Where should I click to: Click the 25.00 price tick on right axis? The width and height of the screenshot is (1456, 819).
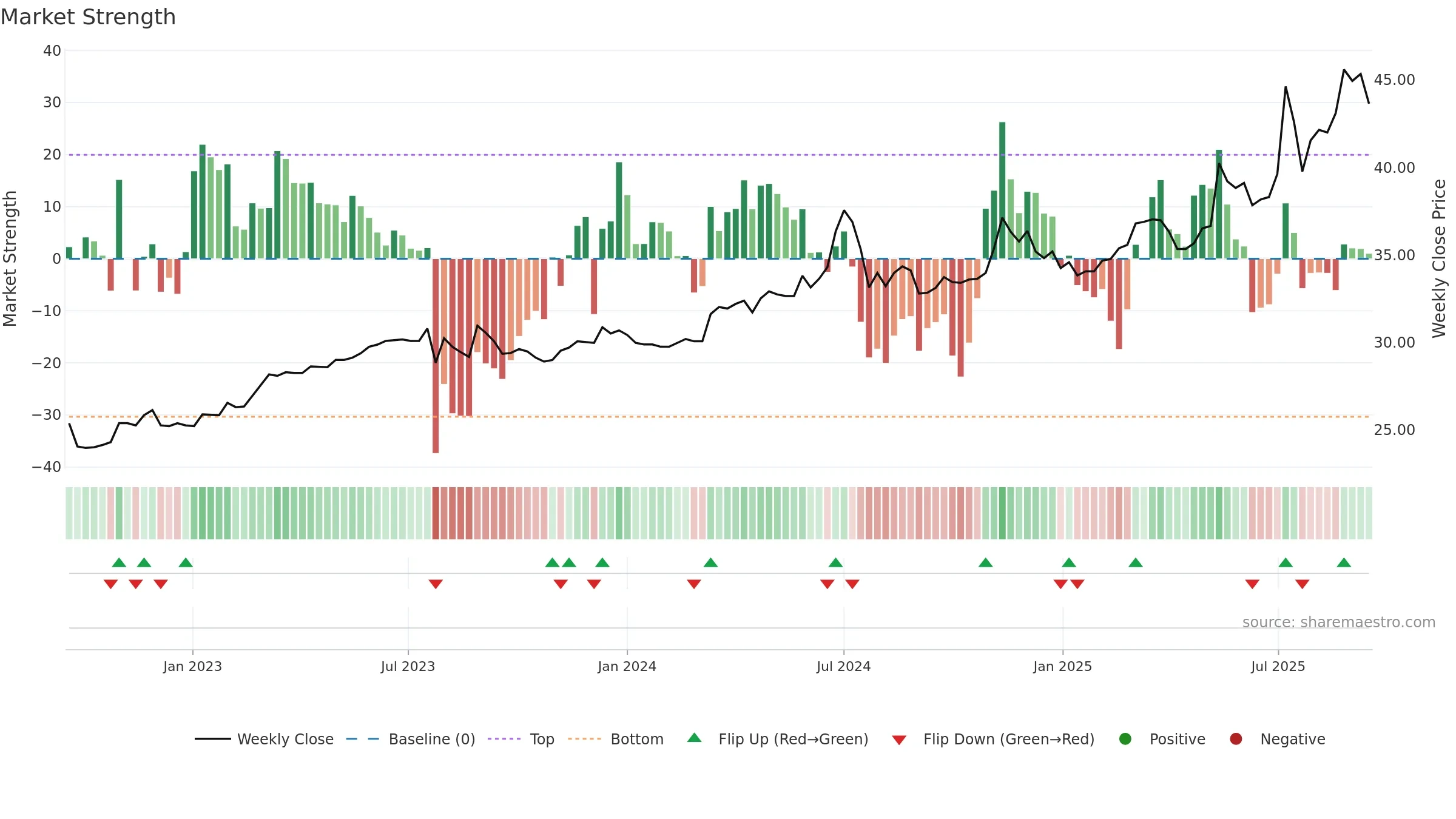click(1394, 430)
